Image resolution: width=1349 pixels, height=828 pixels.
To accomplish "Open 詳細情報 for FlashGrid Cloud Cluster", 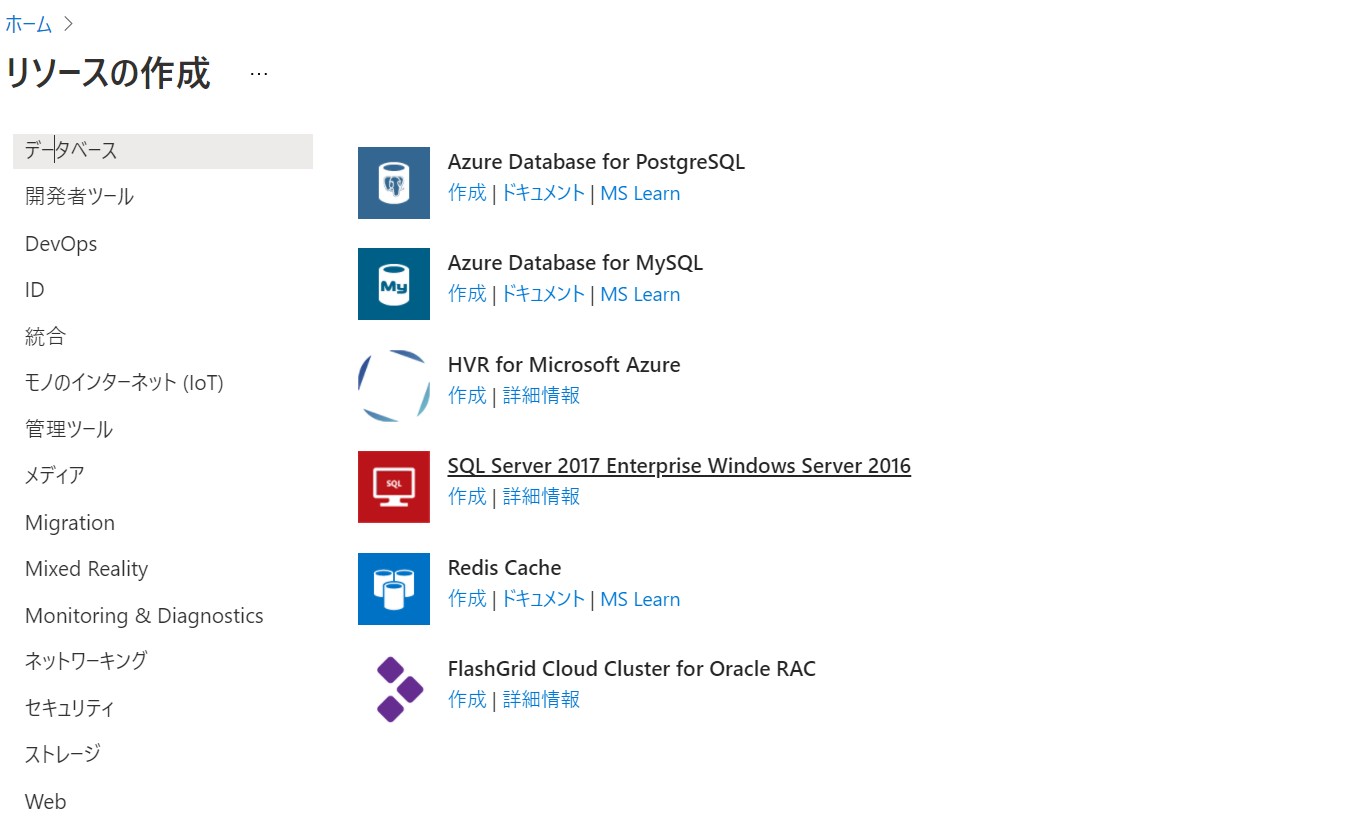I will pyautogui.click(x=541, y=700).
